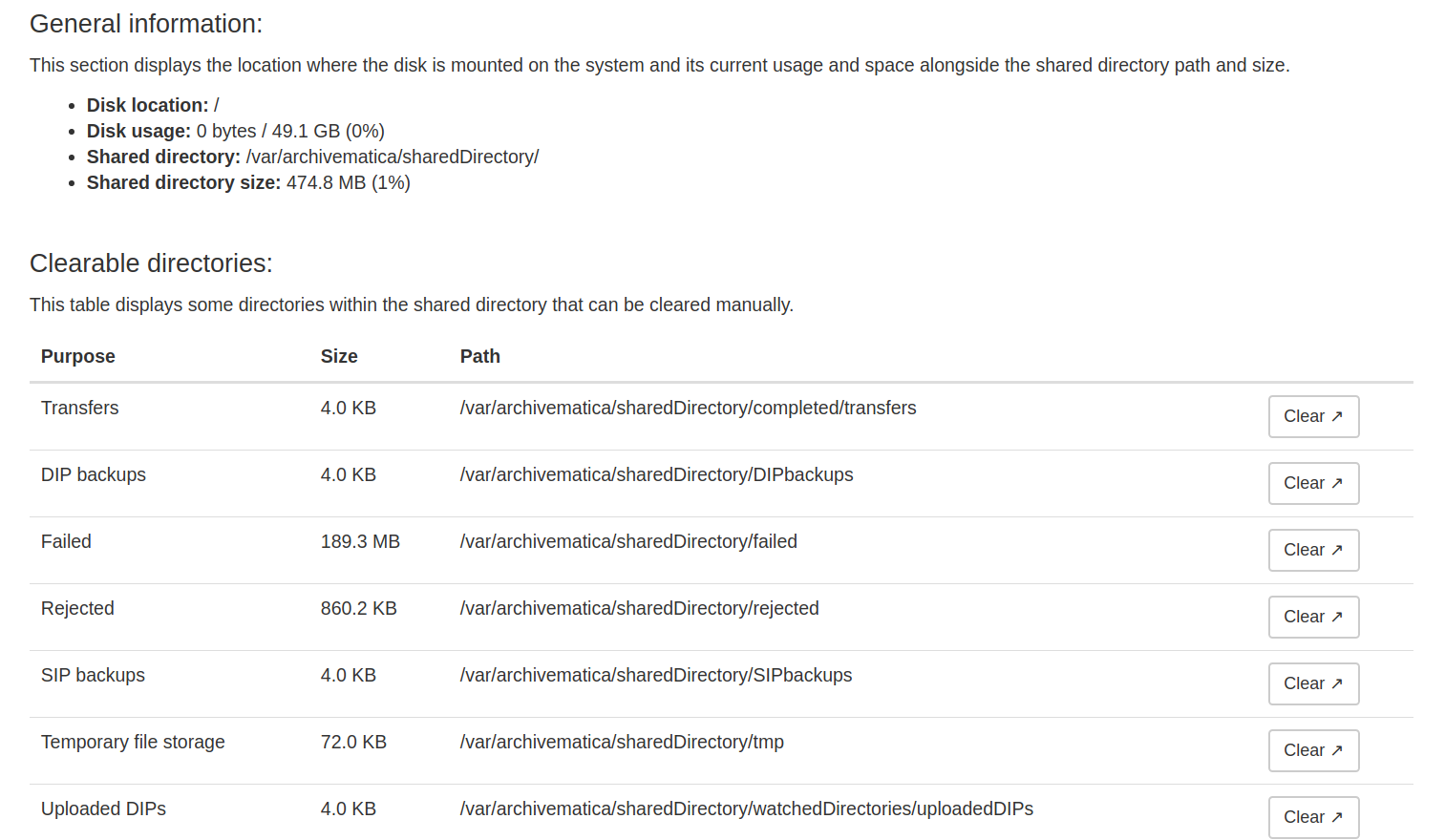Click the Shared directory path in general information
The width and height of the screenshot is (1445, 840).
(392, 157)
